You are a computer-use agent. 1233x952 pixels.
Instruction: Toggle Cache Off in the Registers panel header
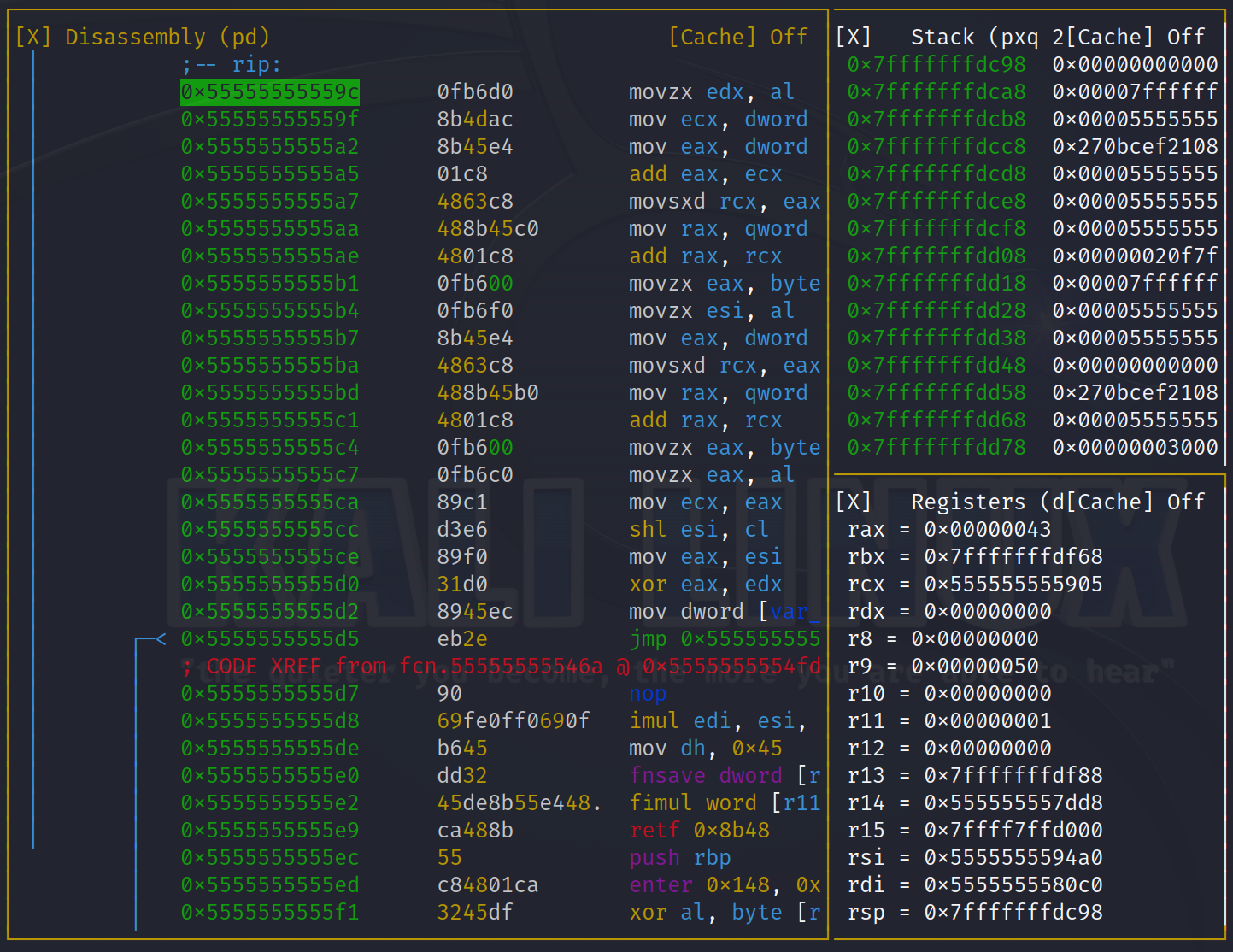click(x=1136, y=502)
